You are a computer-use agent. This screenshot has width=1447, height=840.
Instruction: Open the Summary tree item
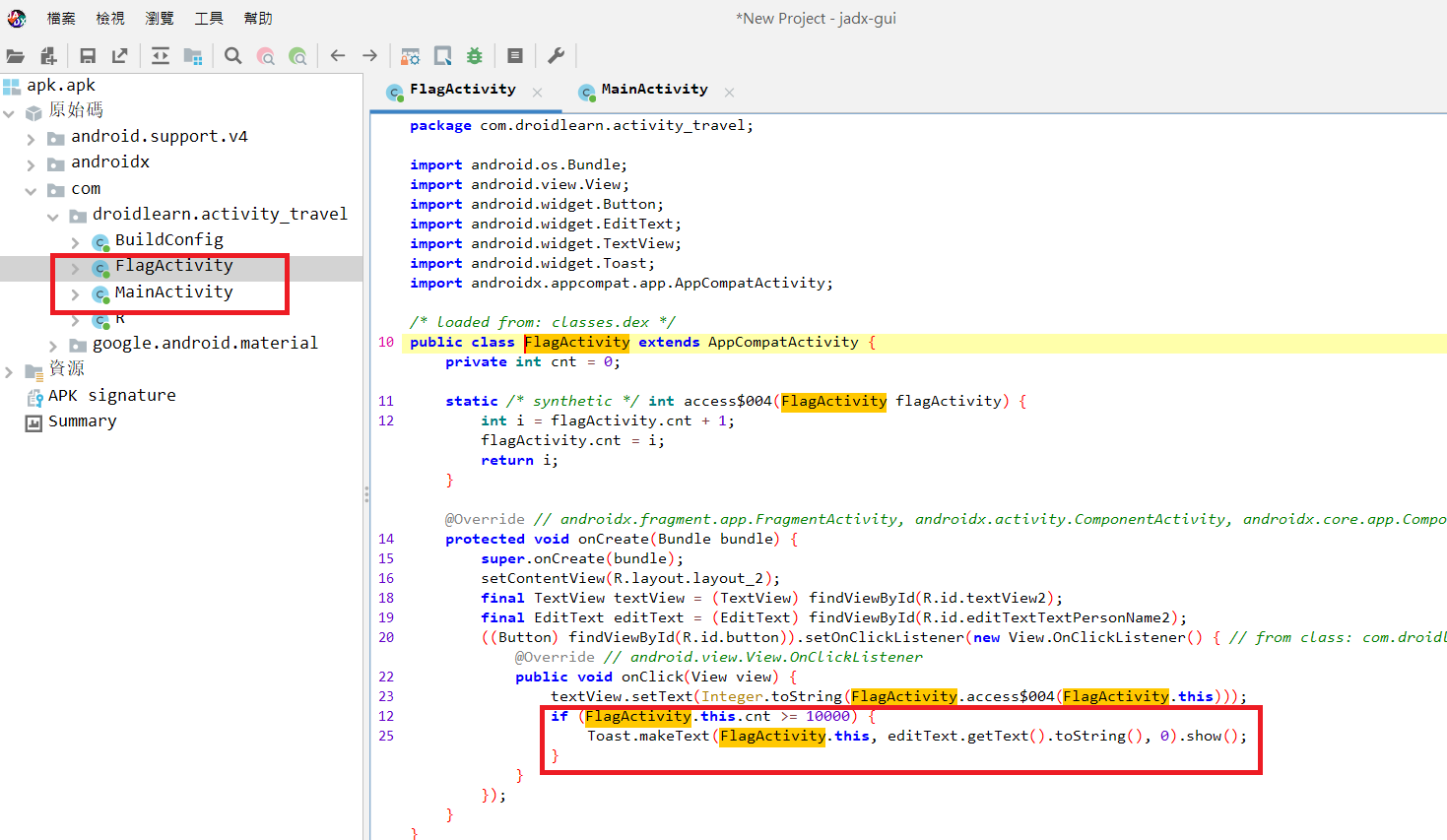coord(83,421)
